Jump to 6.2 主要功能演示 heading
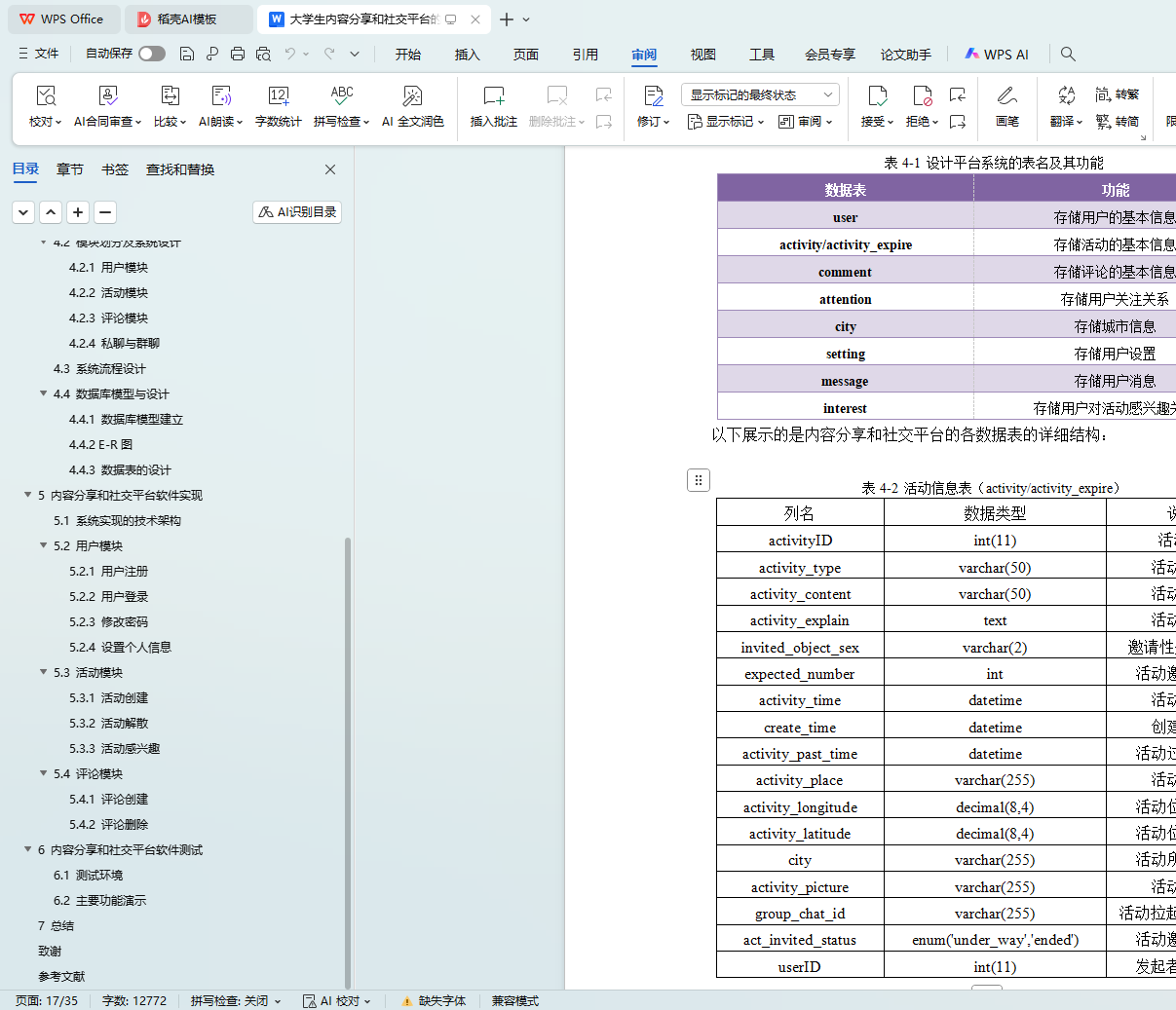The image size is (1176, 1010). pyautogui.click(x=110, y=900)
